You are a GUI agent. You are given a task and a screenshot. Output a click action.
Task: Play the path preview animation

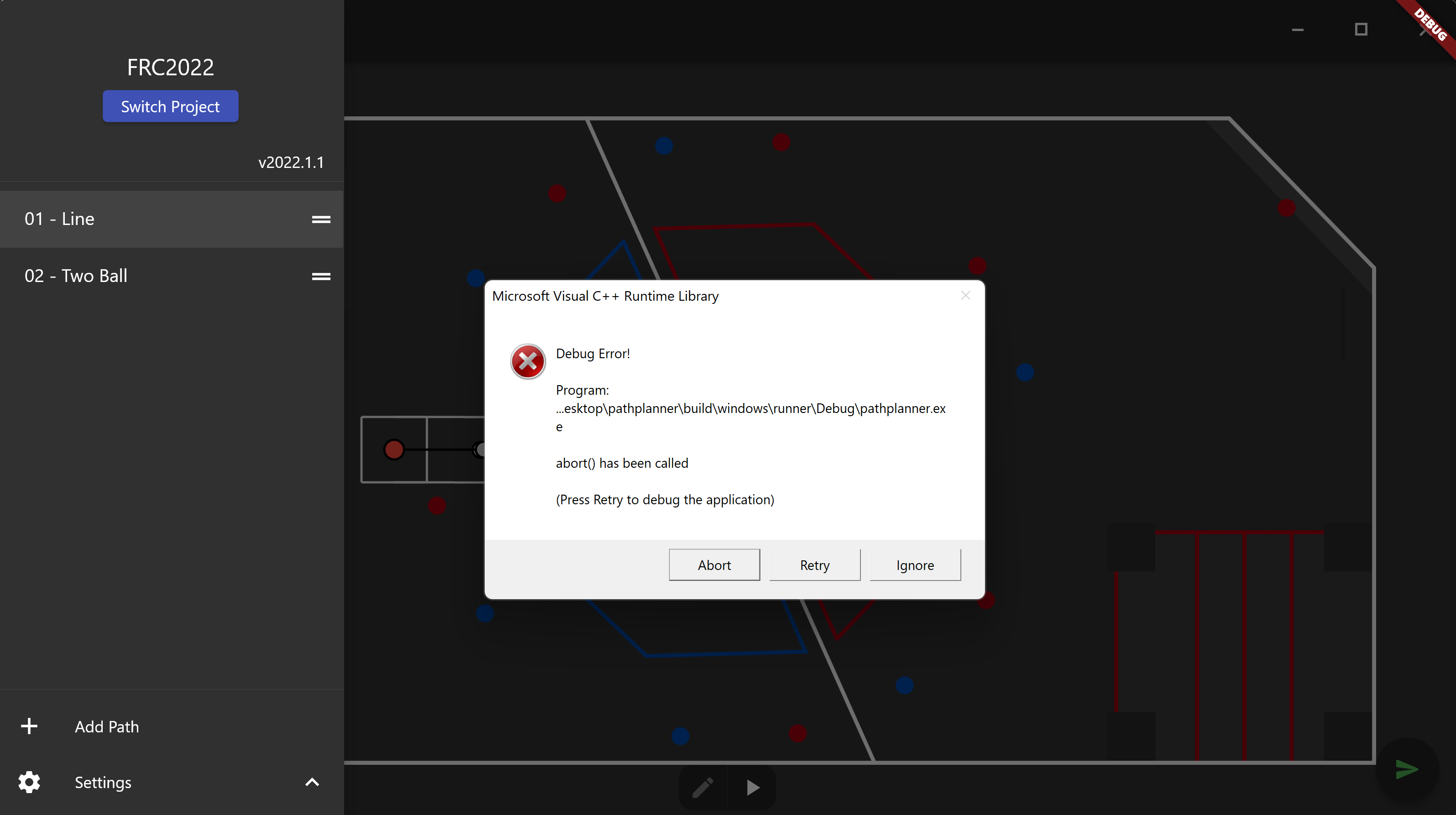coord(752,787)
